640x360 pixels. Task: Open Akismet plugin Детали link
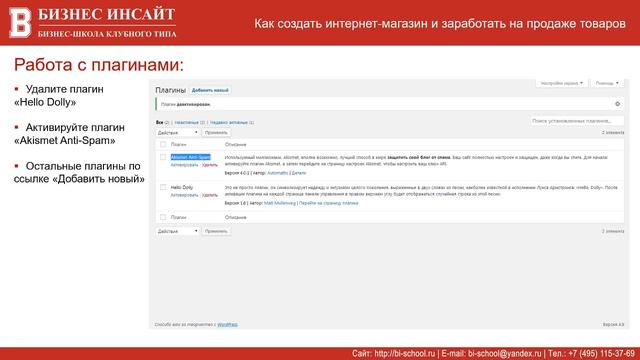[299, 173]
